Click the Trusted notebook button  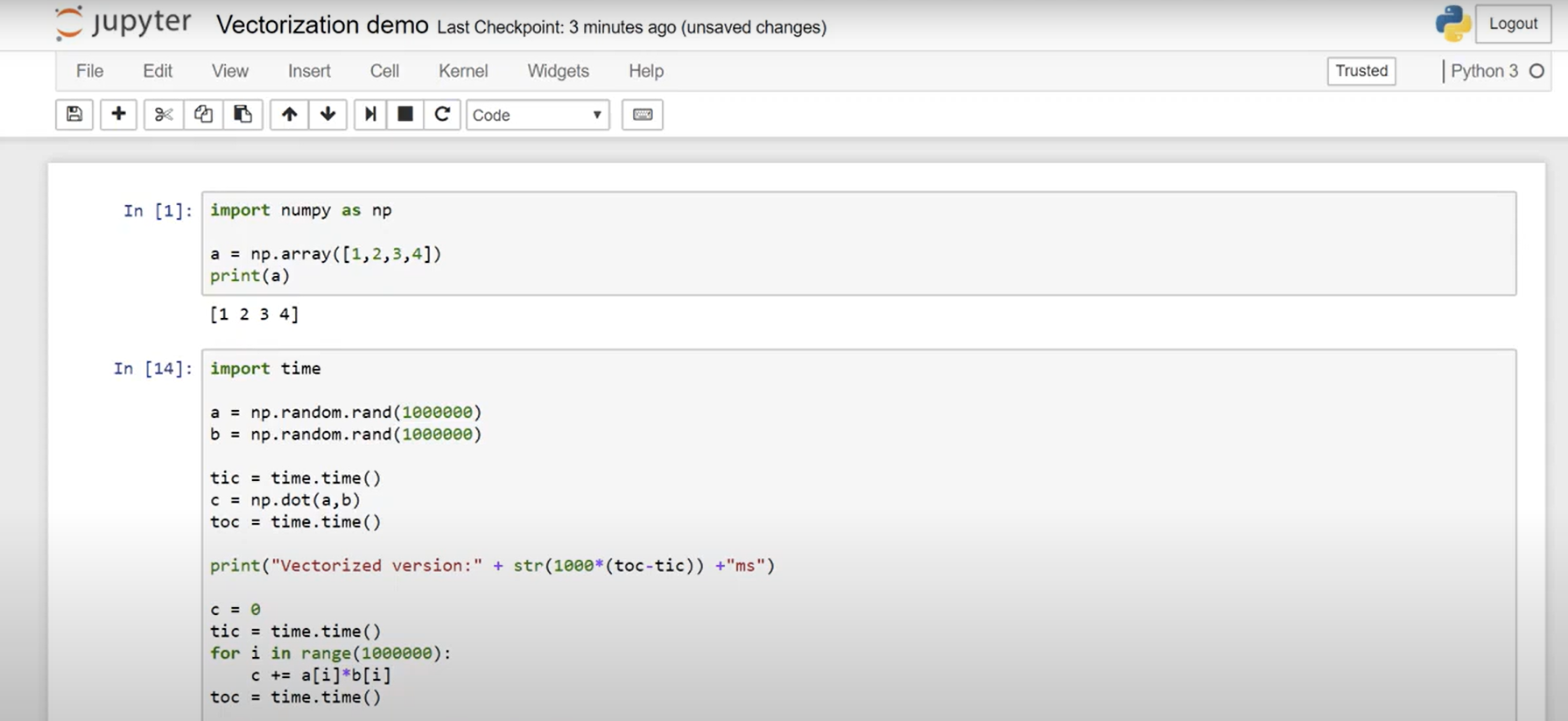[x=1361, y=71]
